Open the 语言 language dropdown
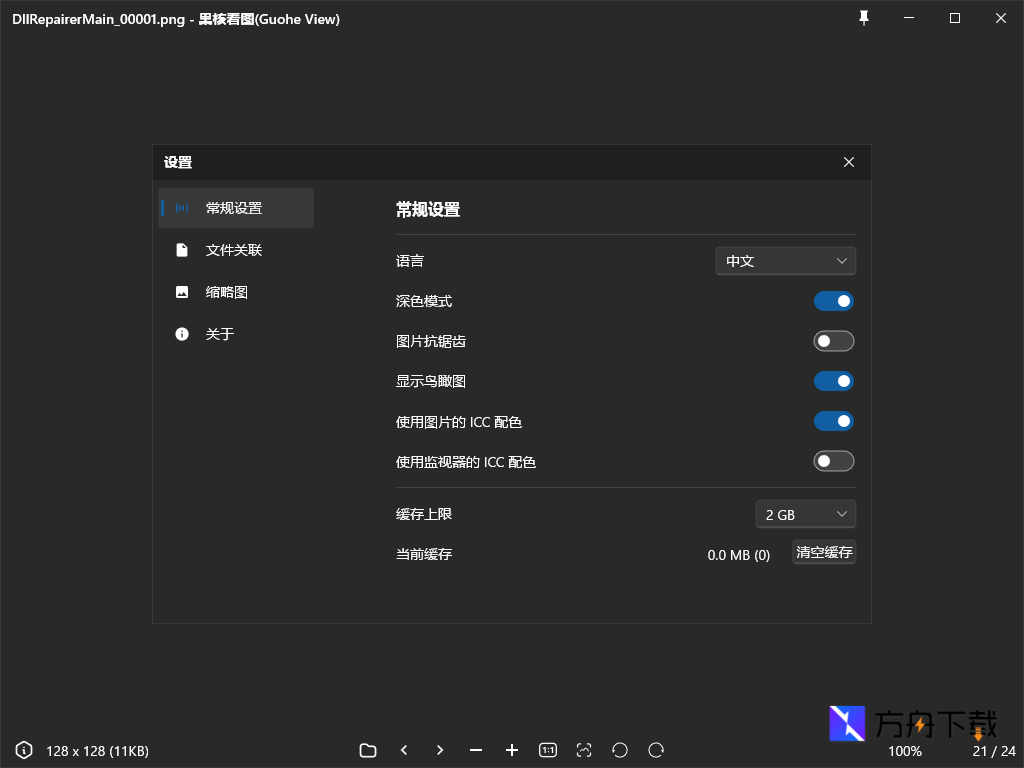 point(786,260)
